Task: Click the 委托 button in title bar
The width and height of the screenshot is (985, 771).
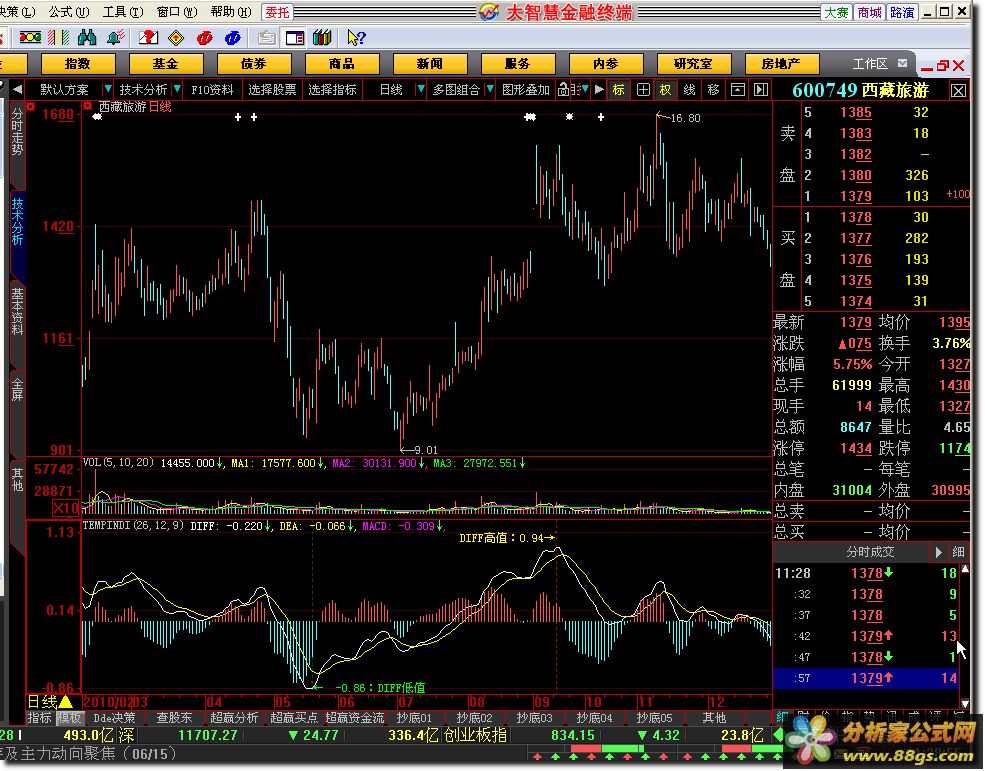Action: pyautogui.click(x=277, y=12)
